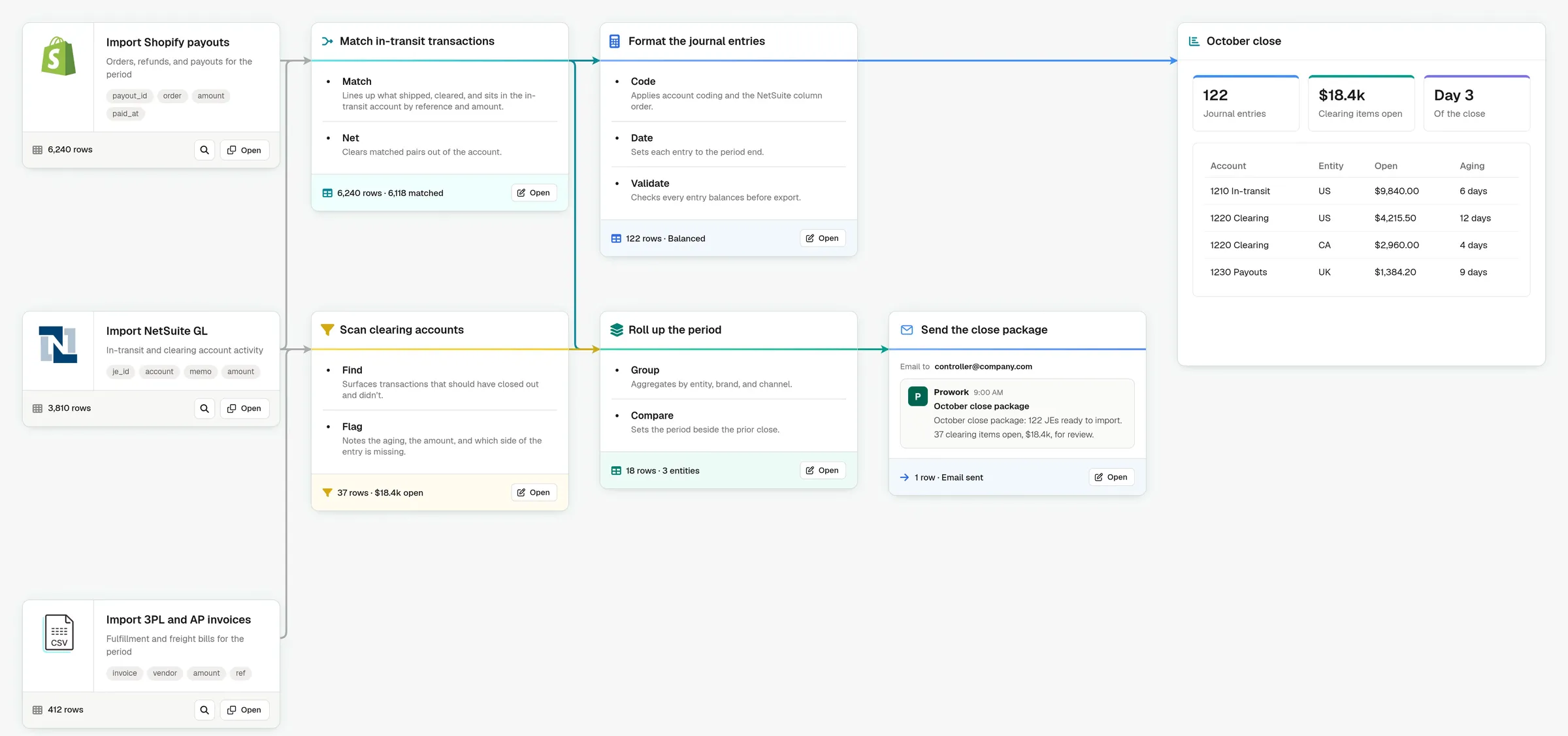This screenshot has width=1568, height=736.
Task: Click the CA entity cell
Action: coord(1324,245)
